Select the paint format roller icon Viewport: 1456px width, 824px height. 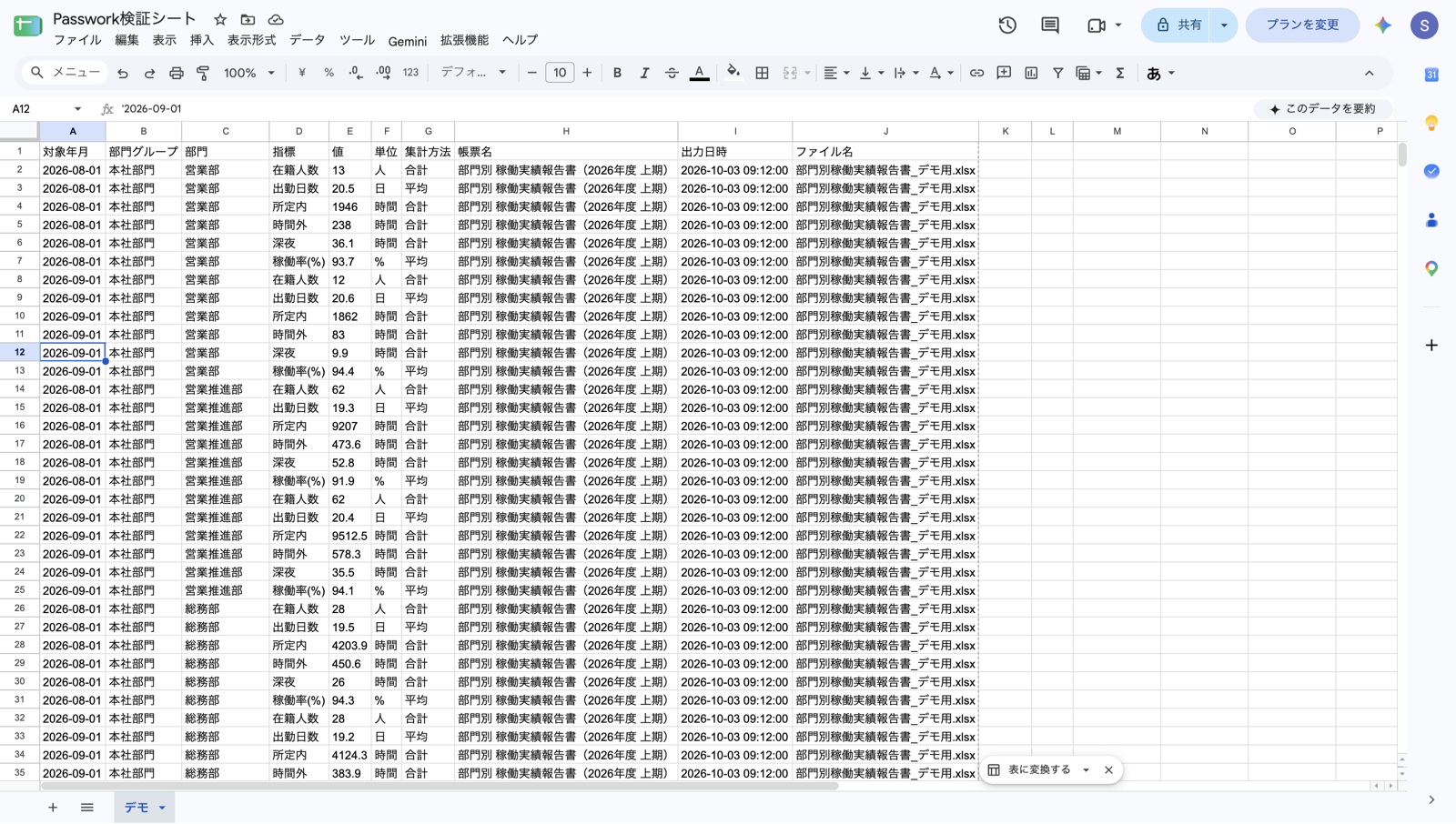(x=203, y=74)
